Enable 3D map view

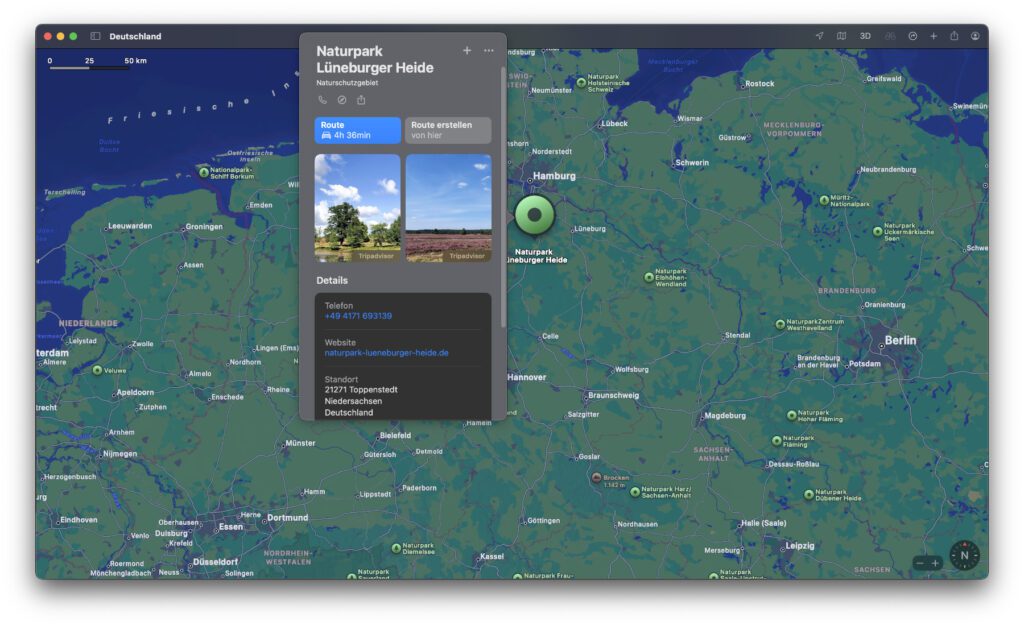(x=864, y=36)
